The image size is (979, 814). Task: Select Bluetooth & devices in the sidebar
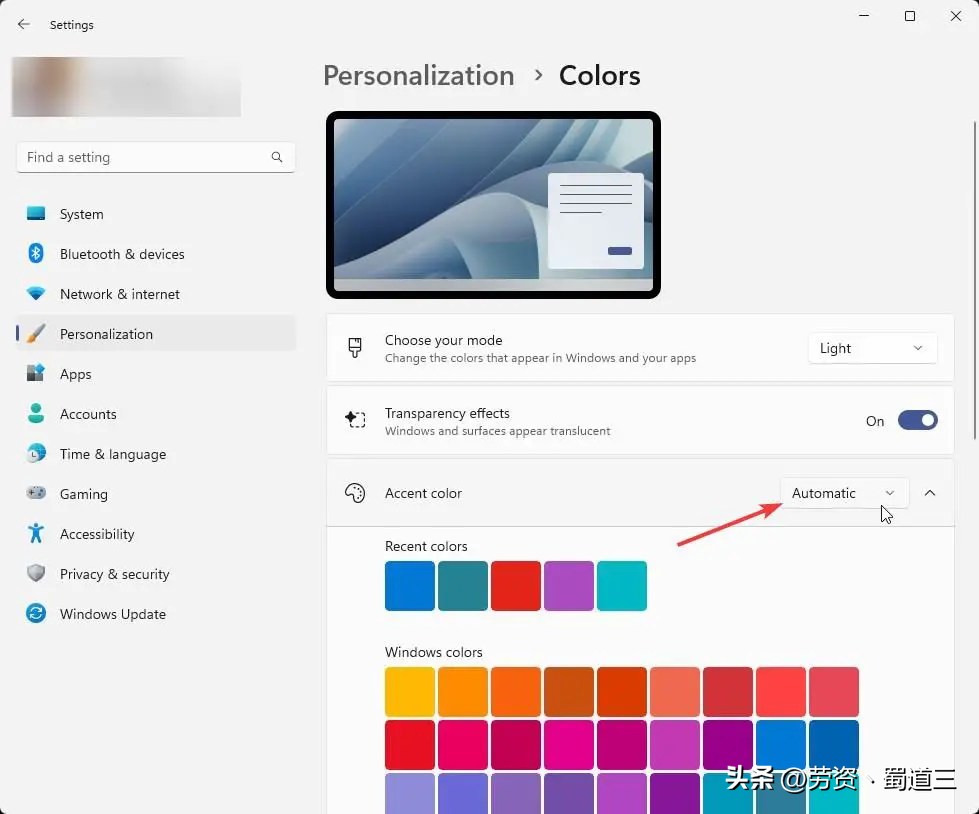[x=122, y=254]
